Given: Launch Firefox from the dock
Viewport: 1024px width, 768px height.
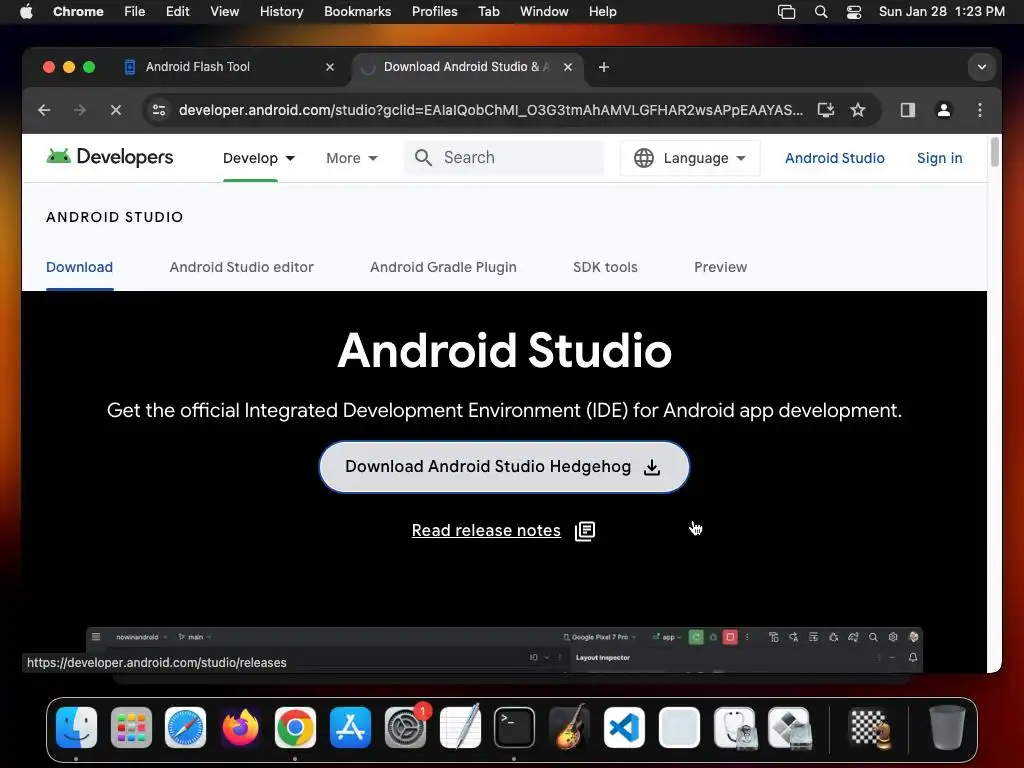Looking at the screenshot, I should [x=240, y=727].
